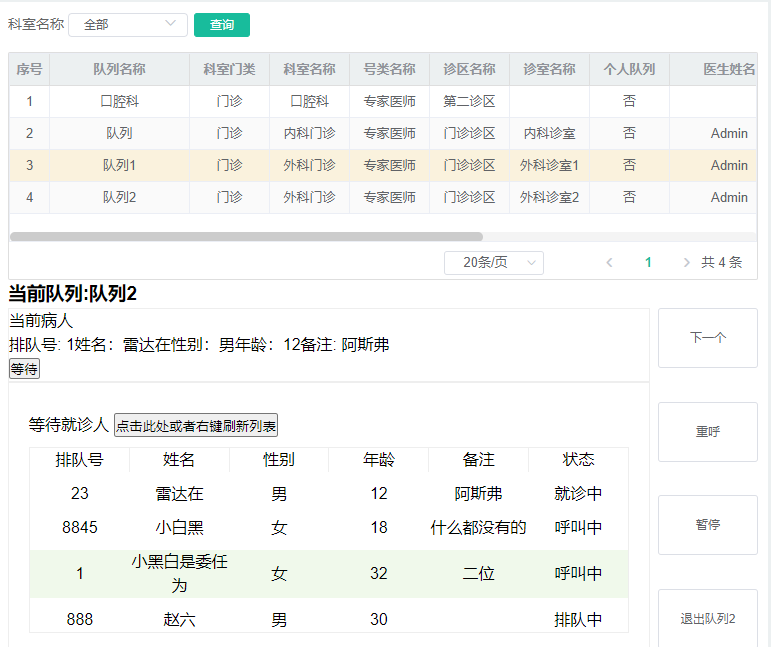
Task: Click the 重呼 button
Action: (x=708, y=432)
